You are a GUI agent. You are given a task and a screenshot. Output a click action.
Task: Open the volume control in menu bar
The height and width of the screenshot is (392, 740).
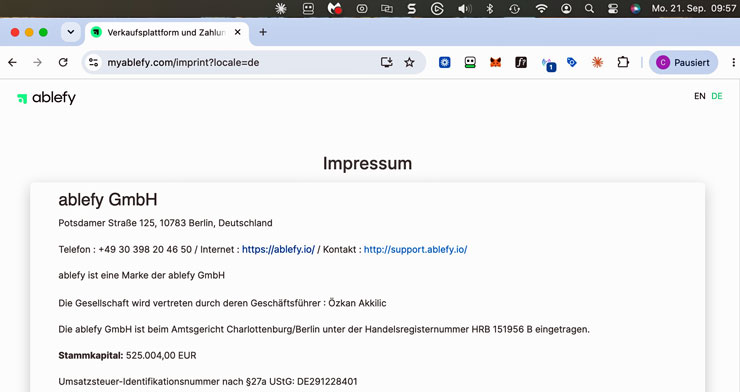coord(464,8)
